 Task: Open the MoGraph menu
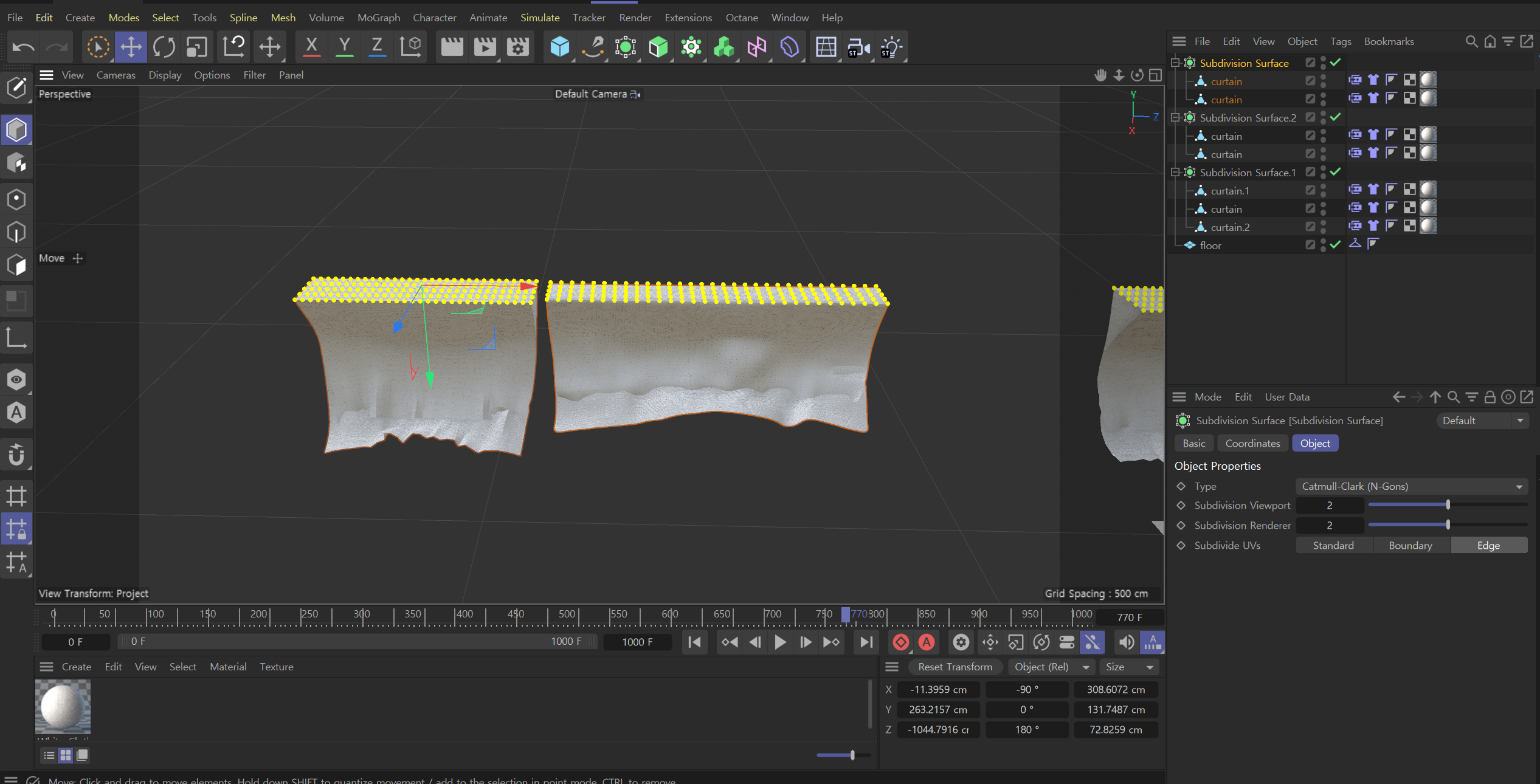coord(379,18)
